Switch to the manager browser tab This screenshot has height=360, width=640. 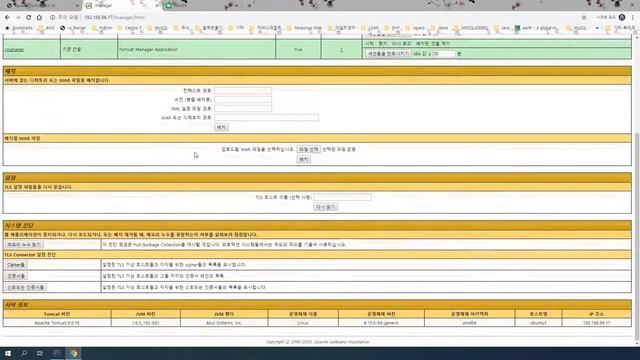click(122, 6)
